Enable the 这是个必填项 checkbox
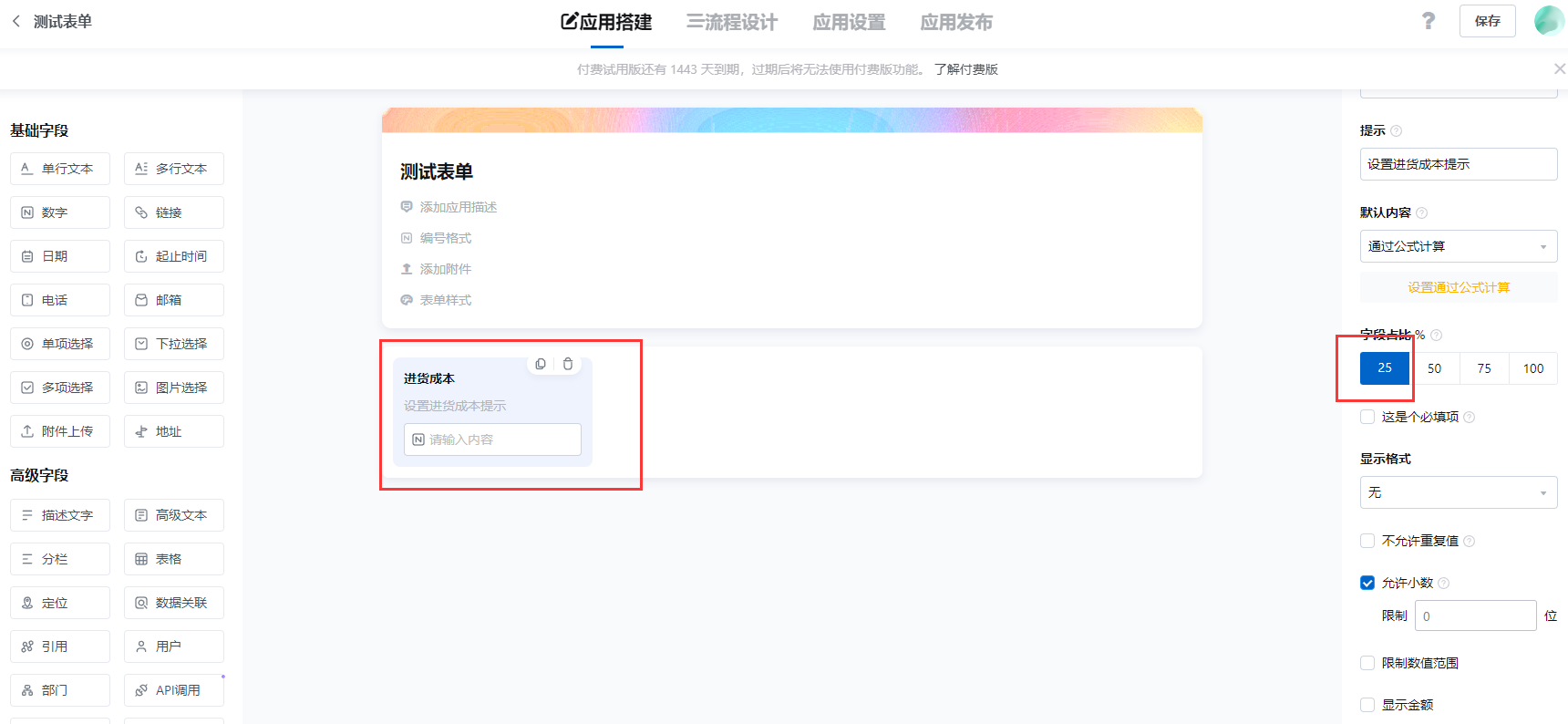Viewport: 1568px width, 724px height. point(1367,417)
